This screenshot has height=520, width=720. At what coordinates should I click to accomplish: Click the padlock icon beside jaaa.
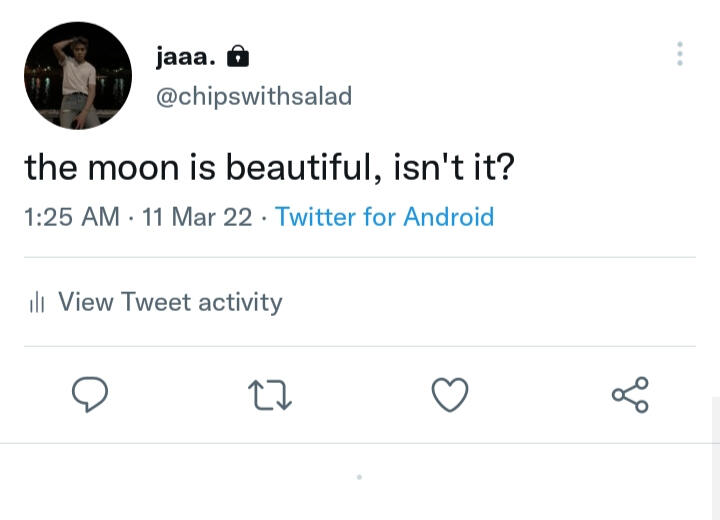(x=237, y=58)
